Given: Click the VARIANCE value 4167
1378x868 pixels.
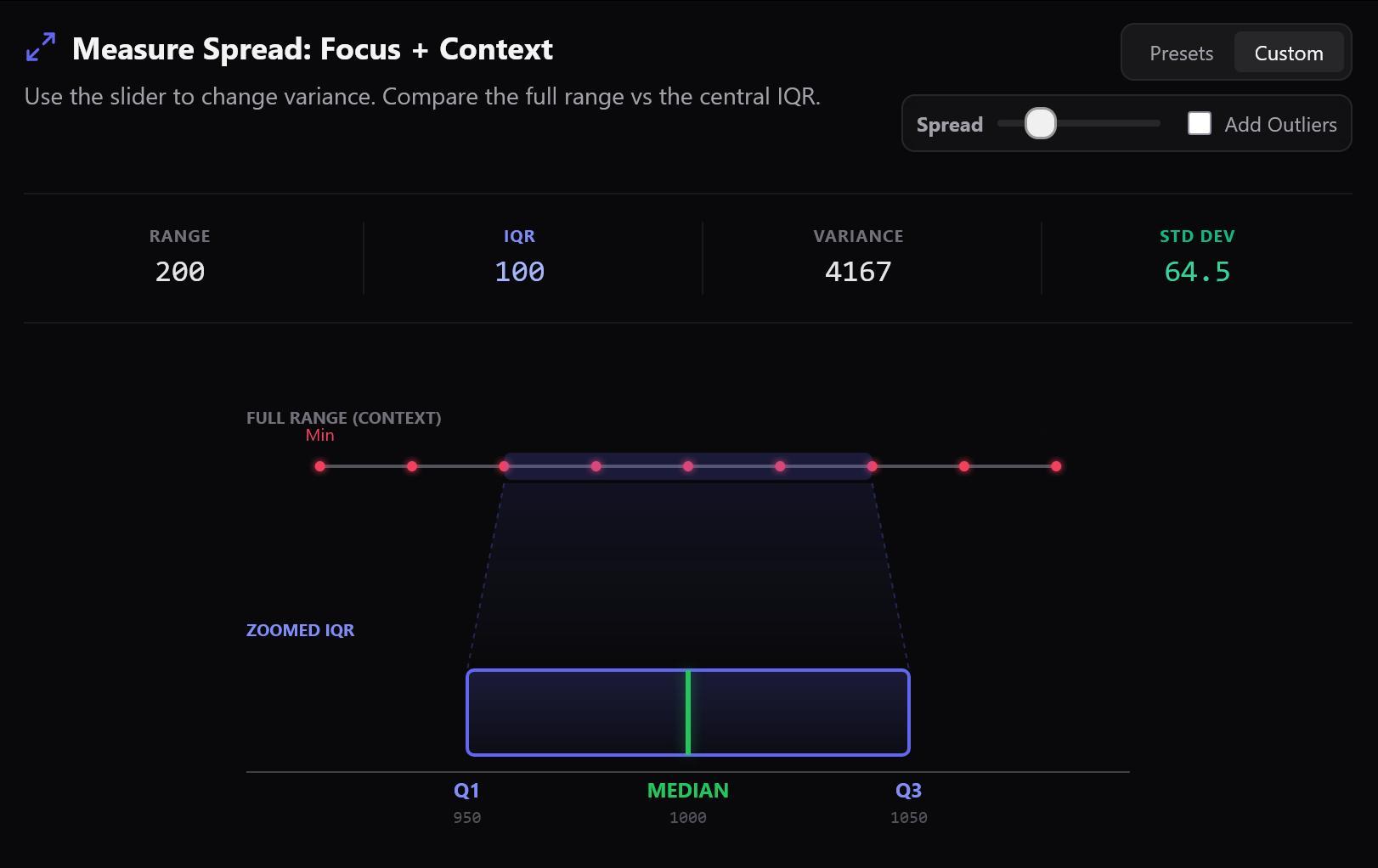Looking at the screenshot, I should coord(858,272).
